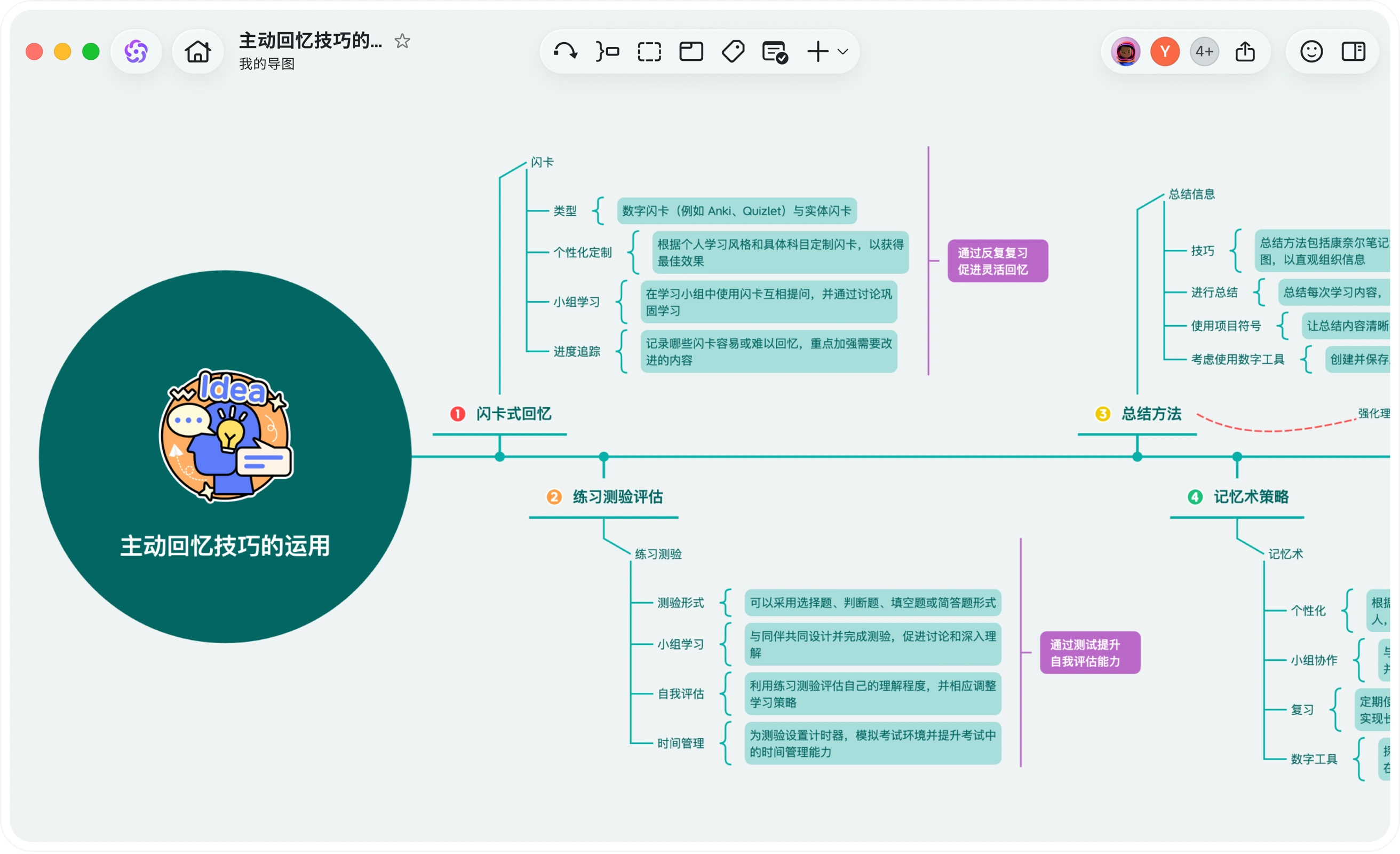
Task: Click the frame/section tool icon
Action: (x=691, y=52)
